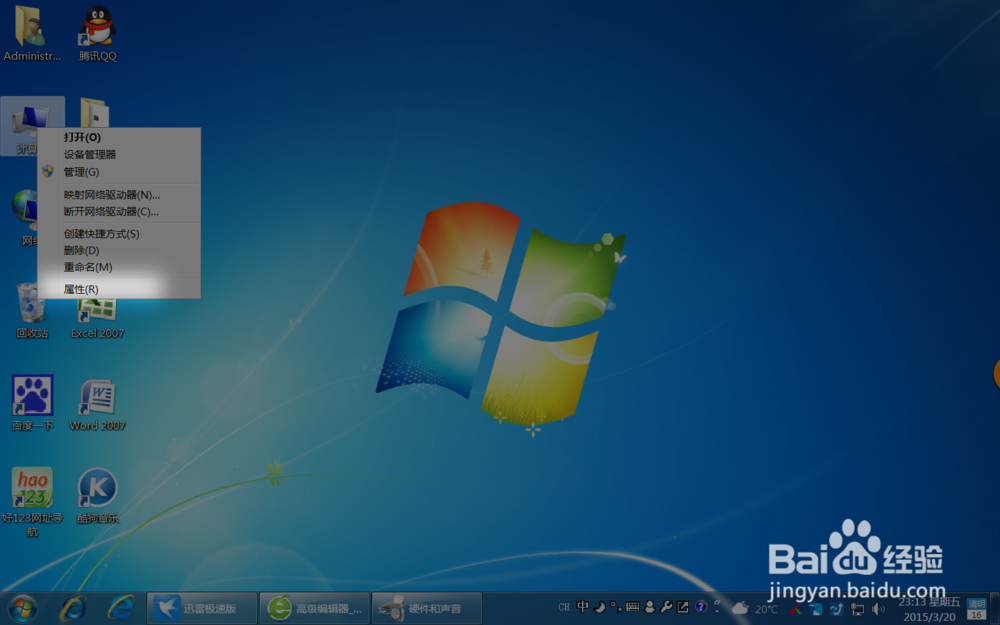The width and height of the screenshot is (1000, 625).
Task: Select the folder icon beside Computer
Action: coord(94,113)
